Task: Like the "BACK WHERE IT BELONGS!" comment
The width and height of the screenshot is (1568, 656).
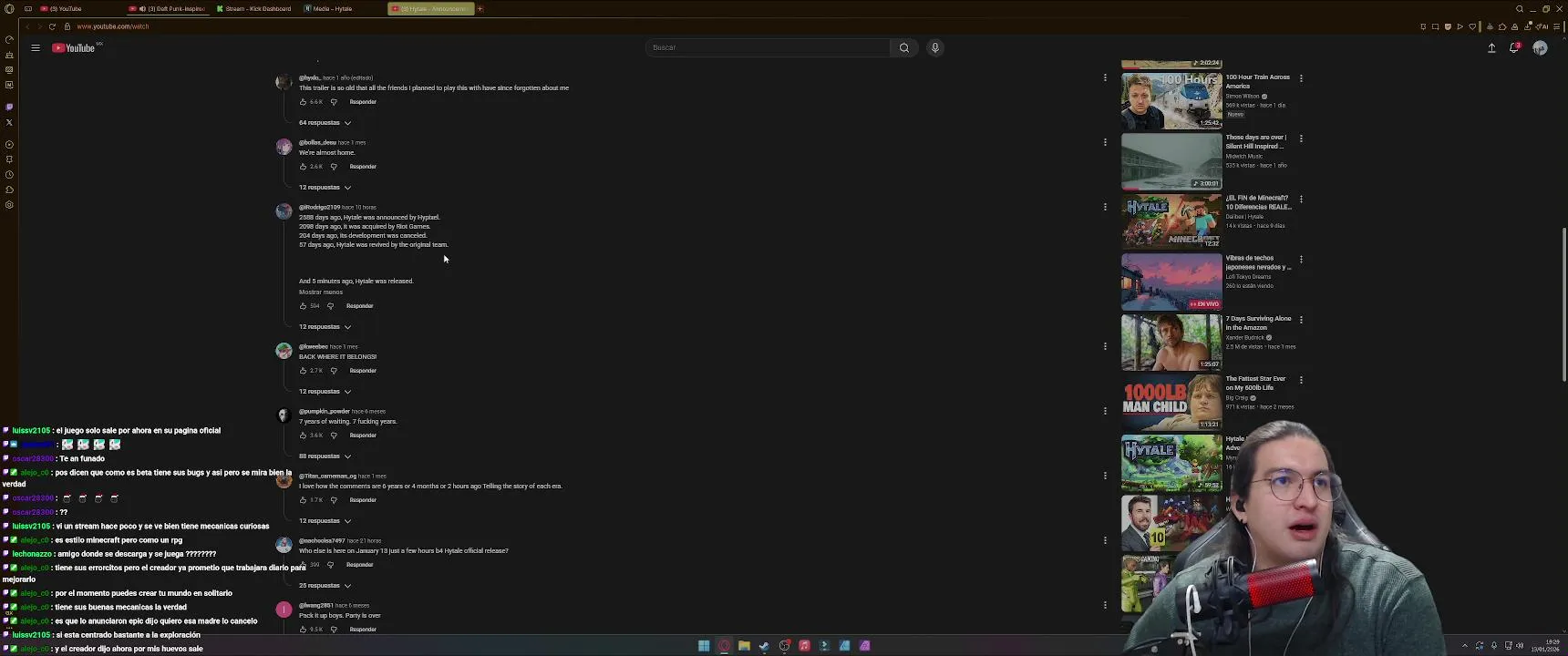Action: (x=303, y=371)
